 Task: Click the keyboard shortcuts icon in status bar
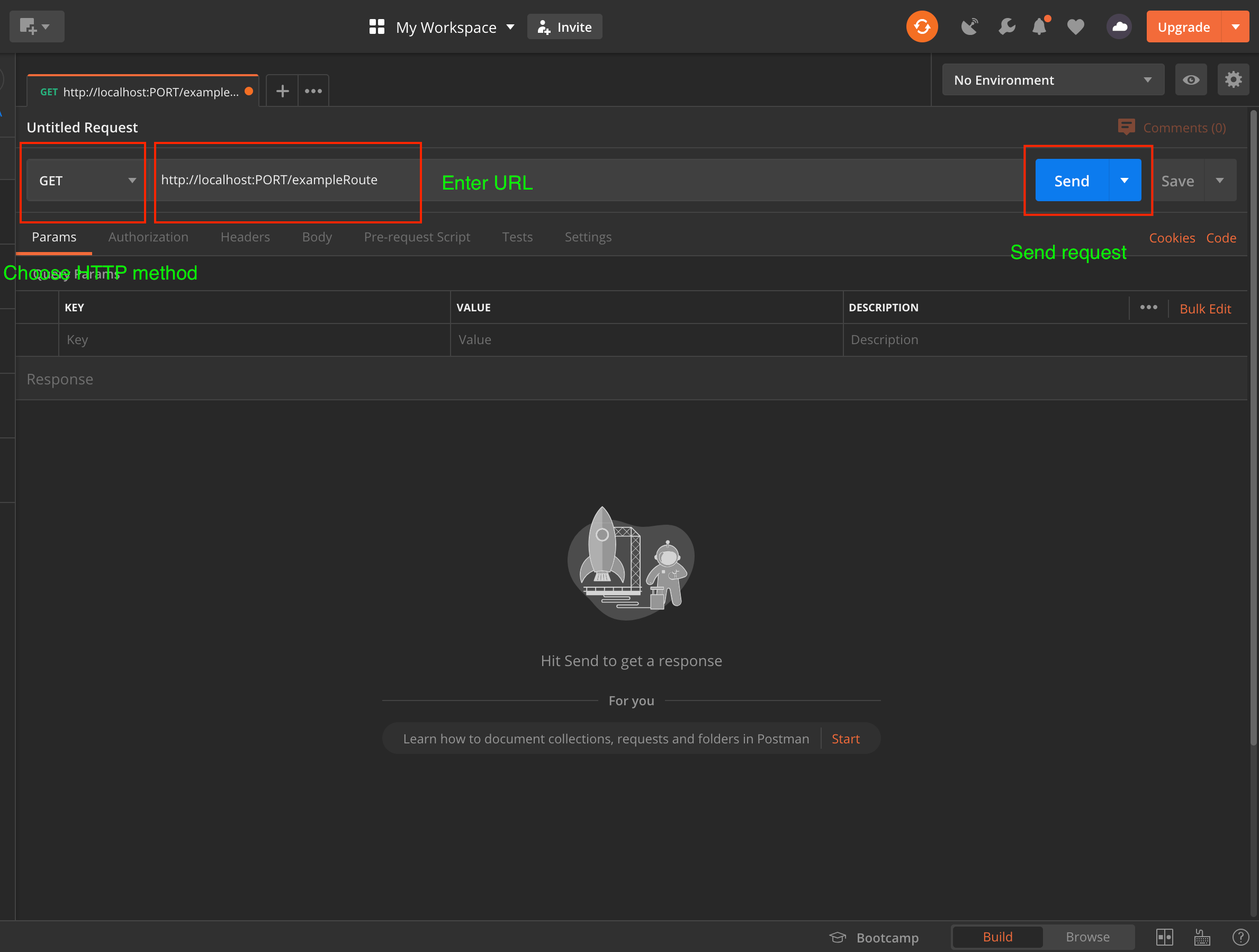pos(1202,937)
